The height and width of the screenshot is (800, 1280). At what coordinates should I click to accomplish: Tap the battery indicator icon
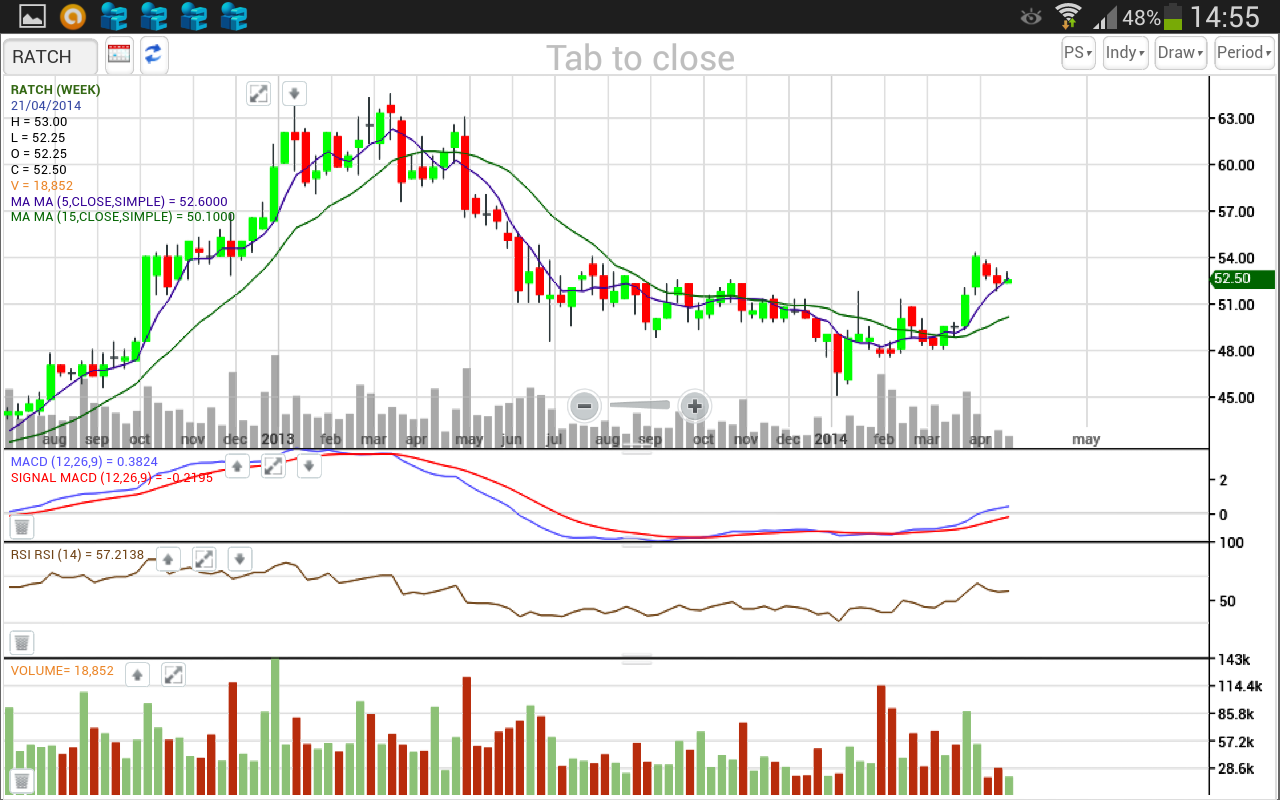(x=1174, y=16)
